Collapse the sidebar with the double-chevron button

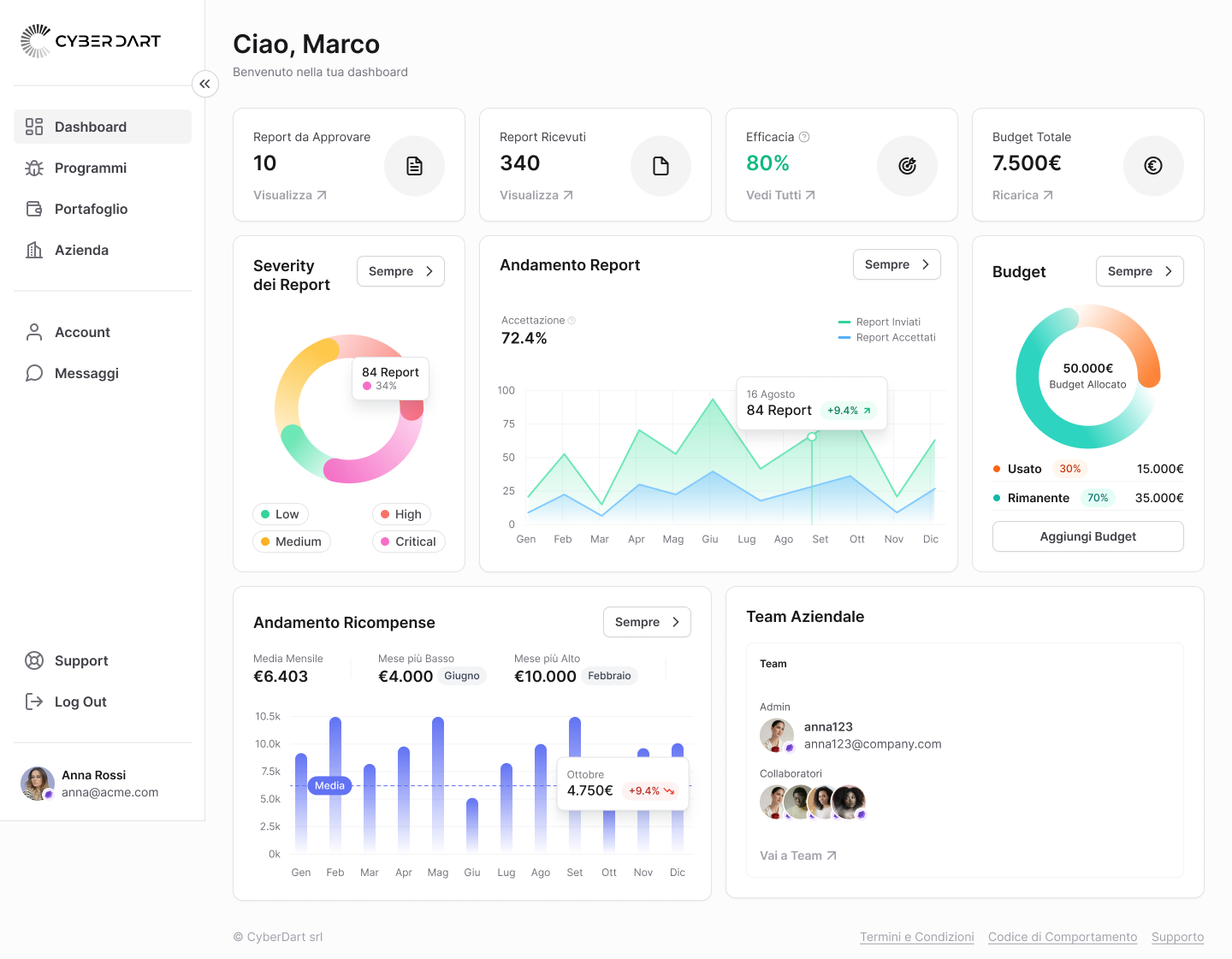[204, 84]
